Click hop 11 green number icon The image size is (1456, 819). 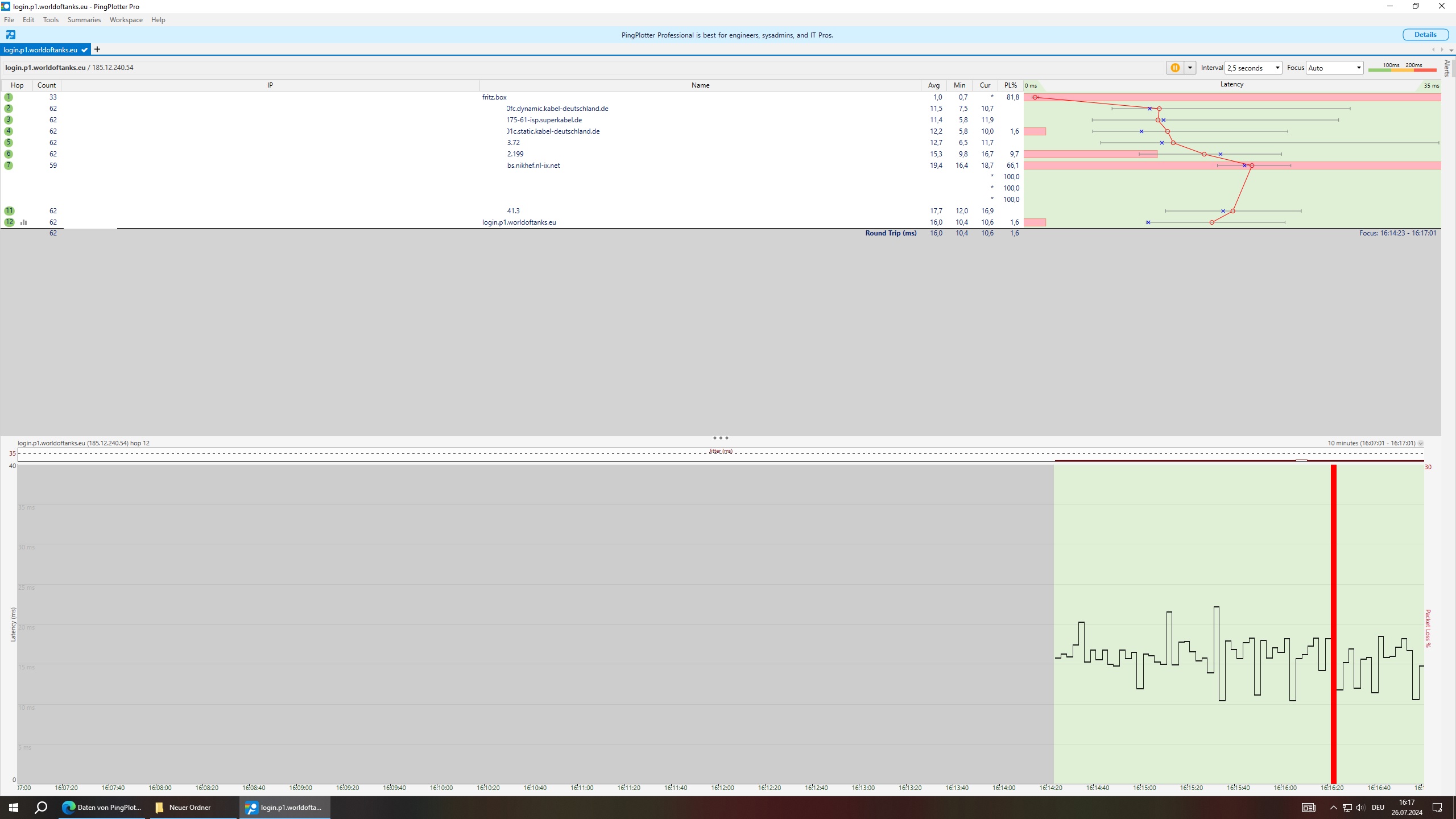click(9, 211)
